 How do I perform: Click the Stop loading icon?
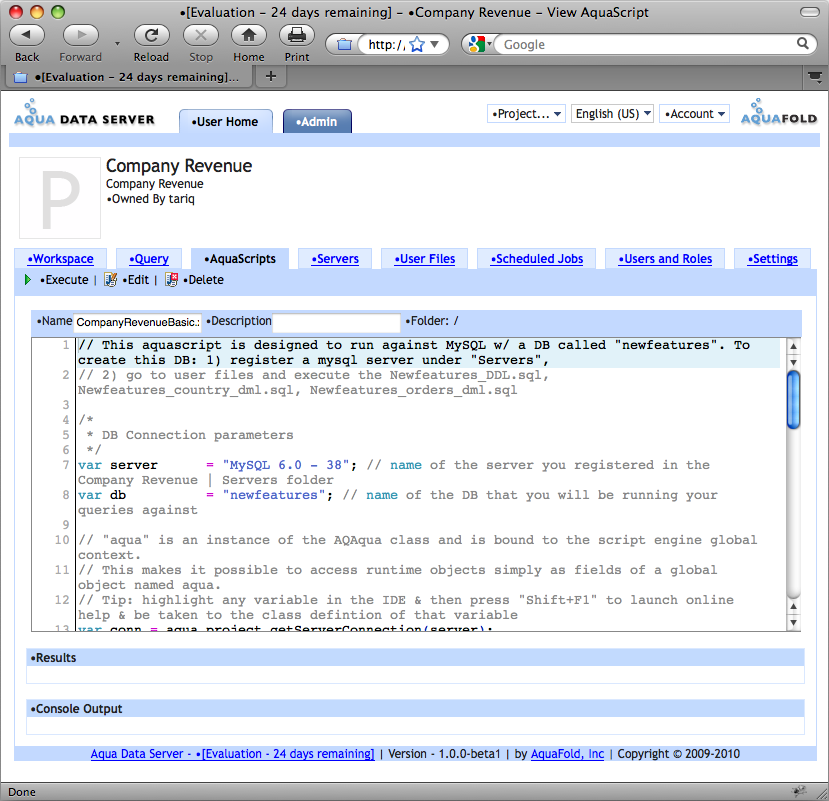point(201,35)
